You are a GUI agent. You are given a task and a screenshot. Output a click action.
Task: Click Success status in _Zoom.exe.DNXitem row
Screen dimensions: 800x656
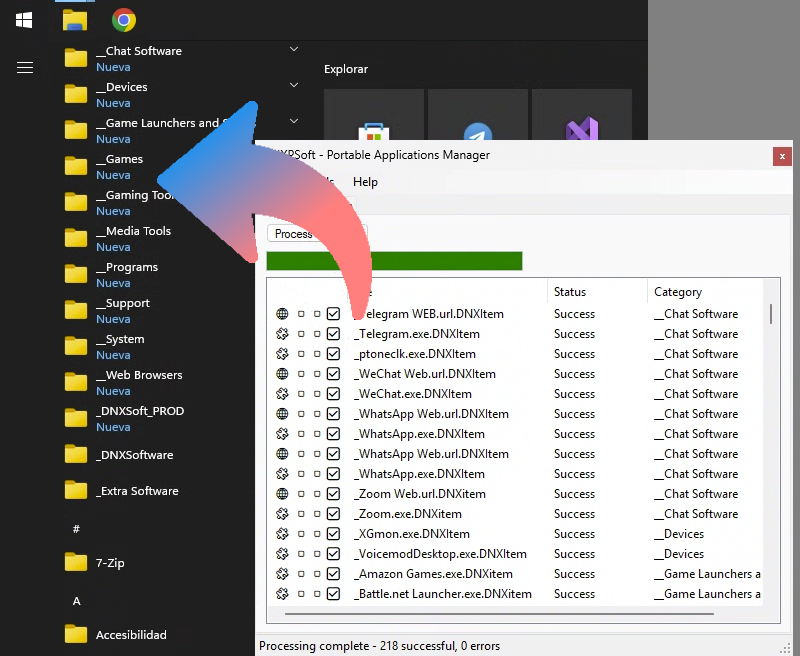574,514
